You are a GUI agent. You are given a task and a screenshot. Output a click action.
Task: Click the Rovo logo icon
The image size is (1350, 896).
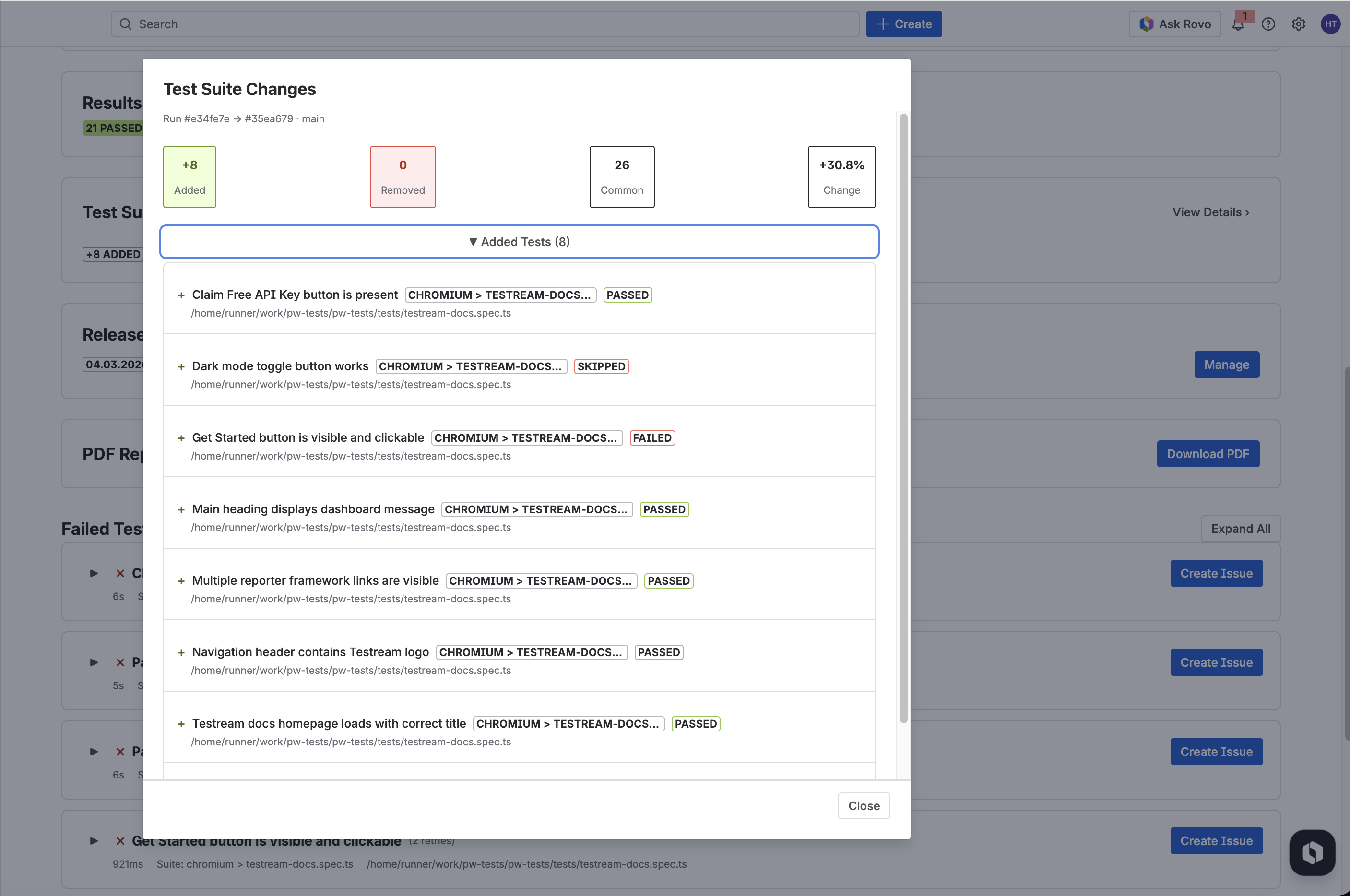pyautogui.click(x=1146, y=24)
